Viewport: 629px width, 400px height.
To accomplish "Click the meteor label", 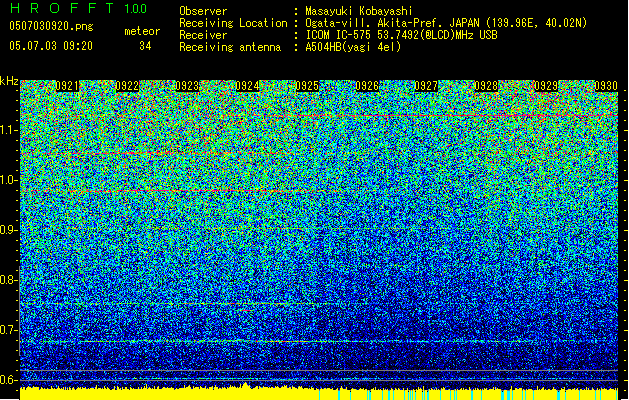I will tap(142, 31).
